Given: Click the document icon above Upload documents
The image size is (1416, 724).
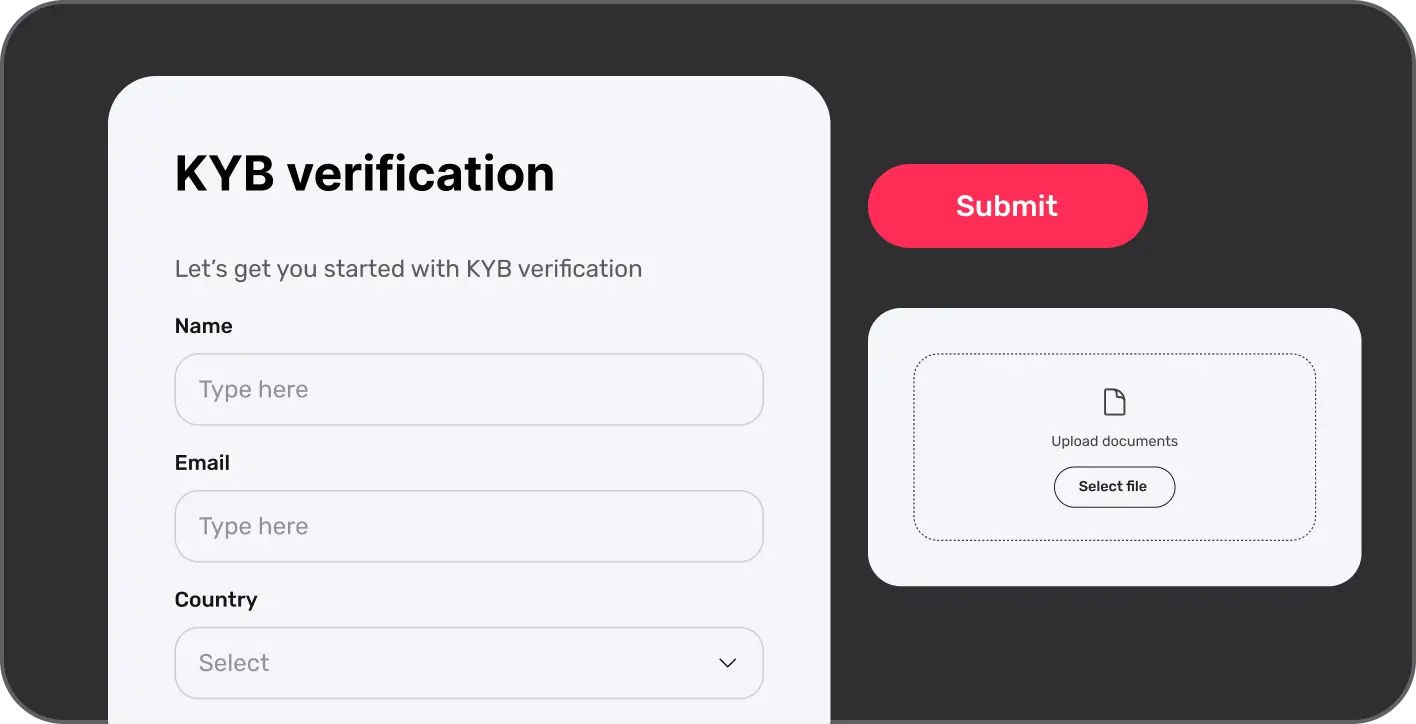Looking at the screenshot, I should pos(1114,402).
